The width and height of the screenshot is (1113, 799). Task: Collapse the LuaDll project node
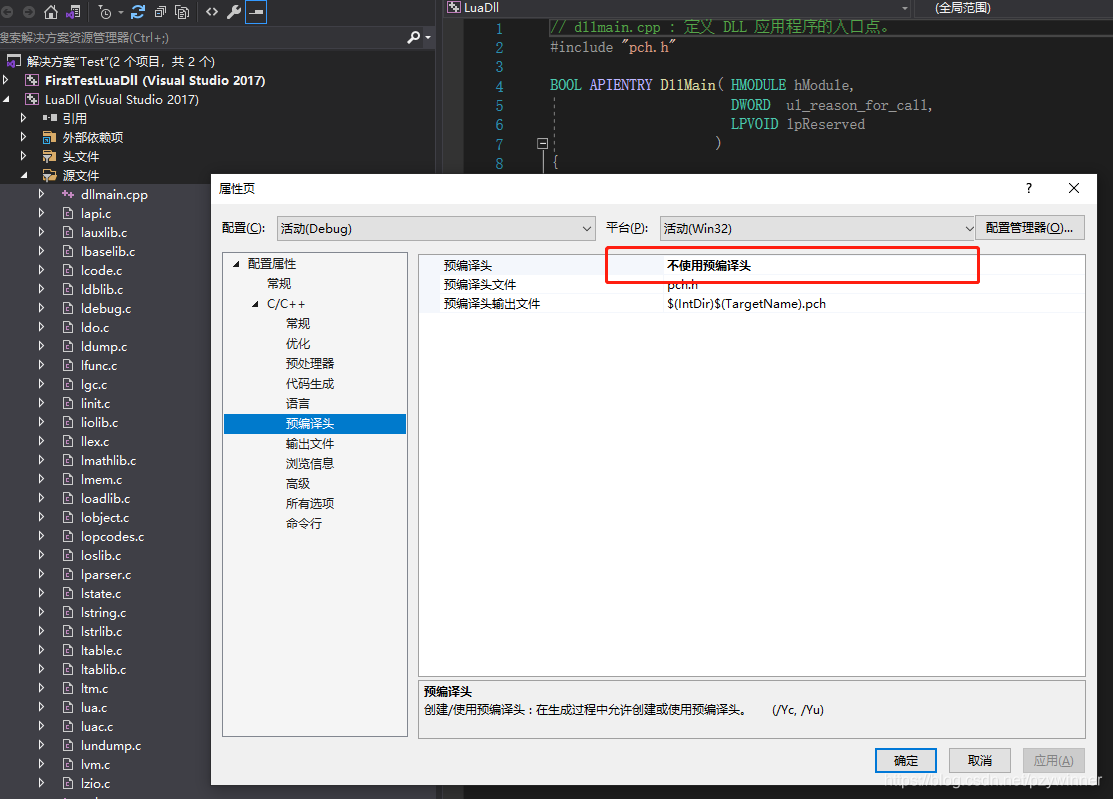pyautogui.click(x=5, y=99)
